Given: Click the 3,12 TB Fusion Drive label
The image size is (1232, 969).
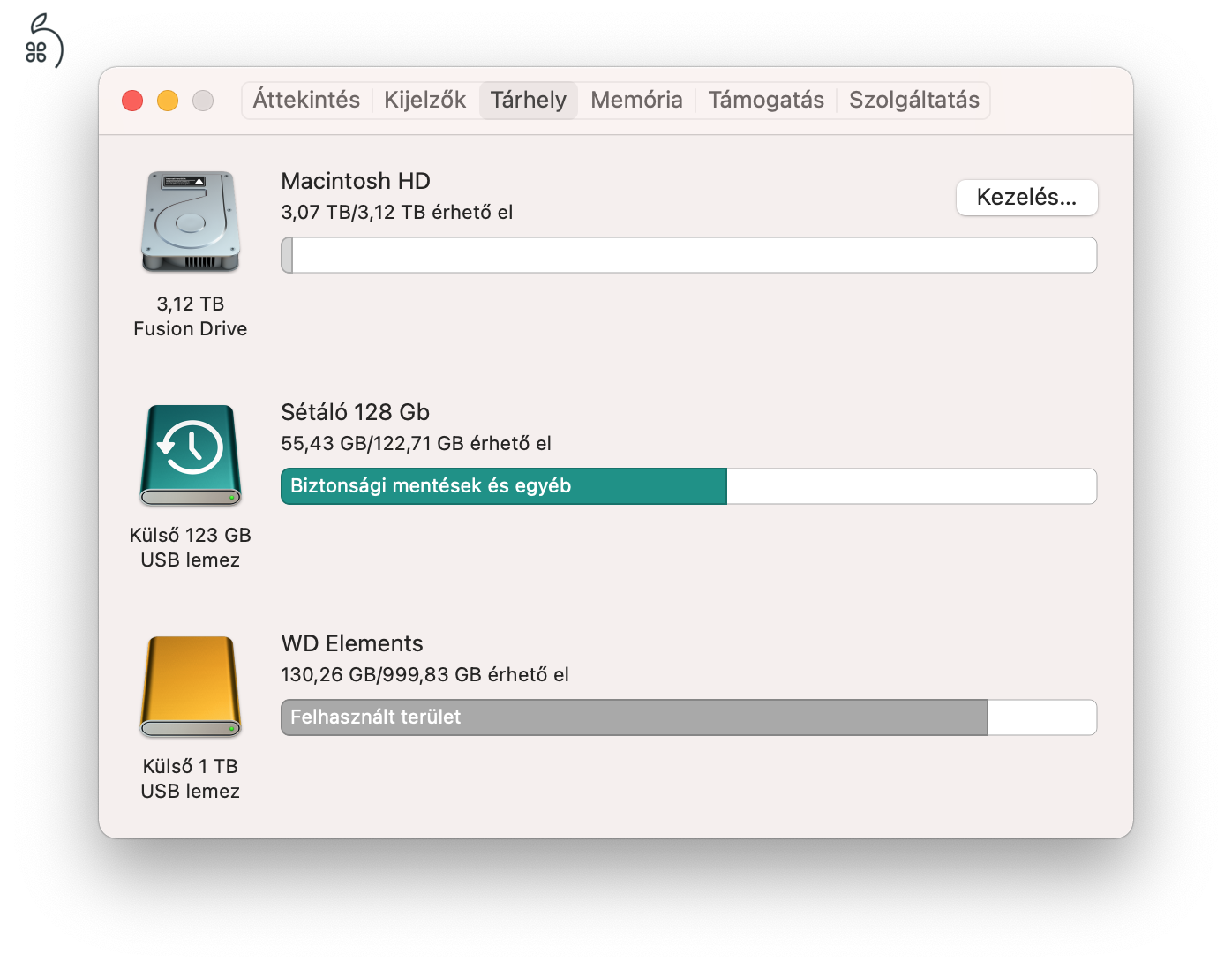Looking at the screenshot, I should 191,316.
